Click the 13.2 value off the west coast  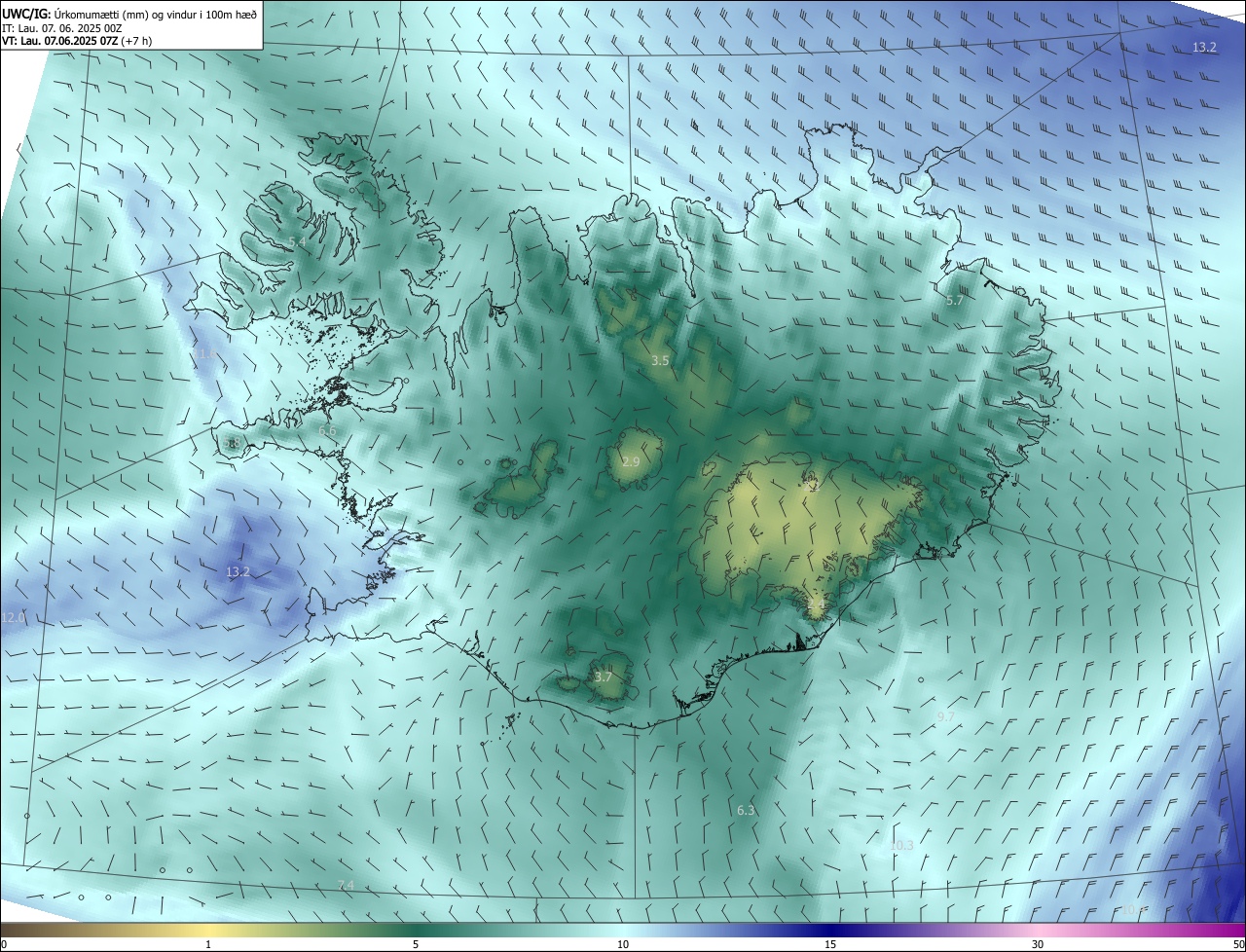click(238, 571)
